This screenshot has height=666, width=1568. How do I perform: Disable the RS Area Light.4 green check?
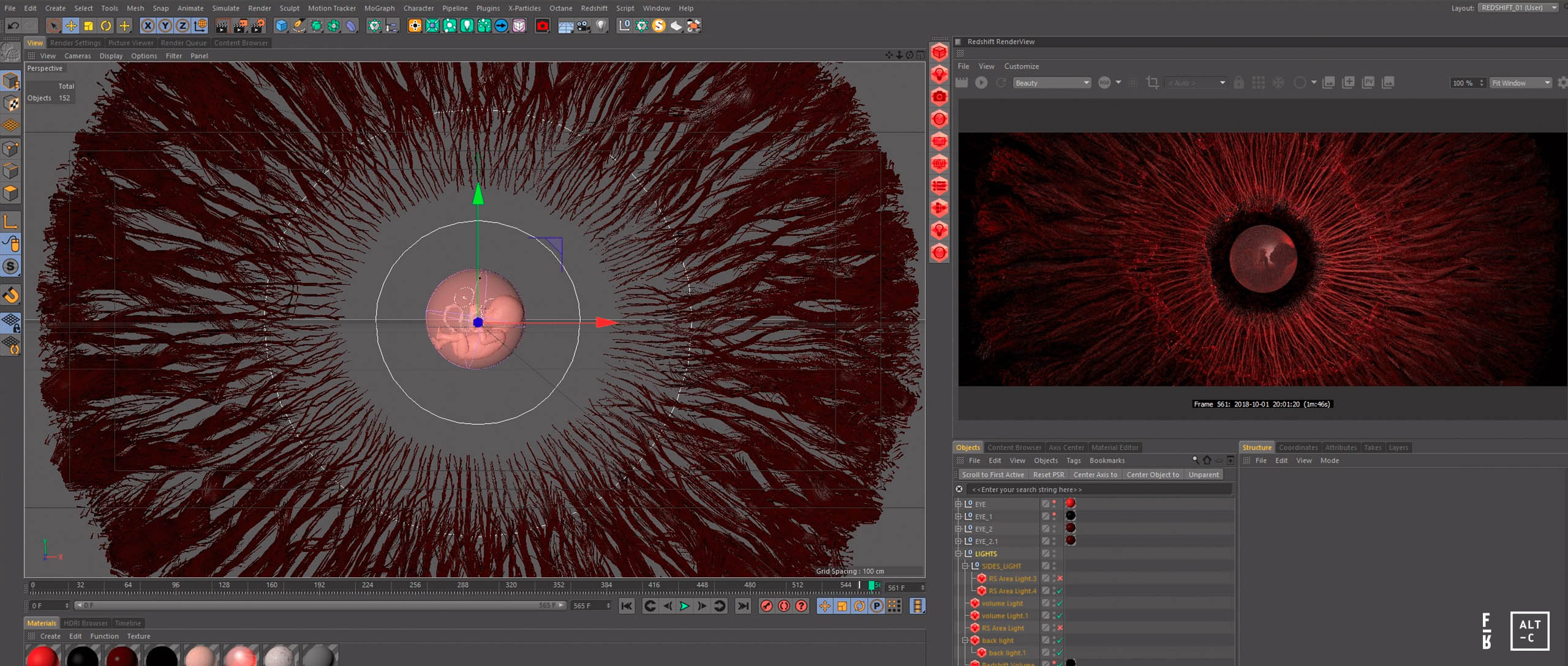coord(1060,591)
